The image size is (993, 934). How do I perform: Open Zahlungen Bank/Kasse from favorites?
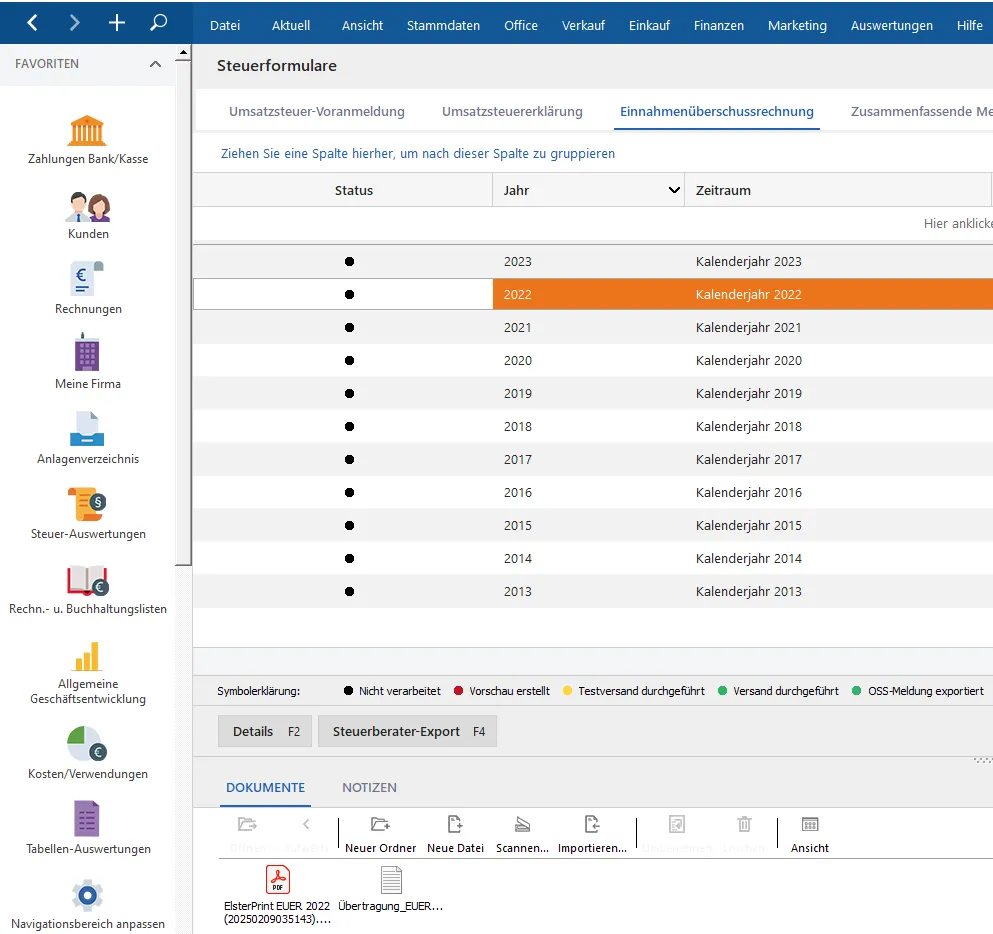[x=87, y=132]
